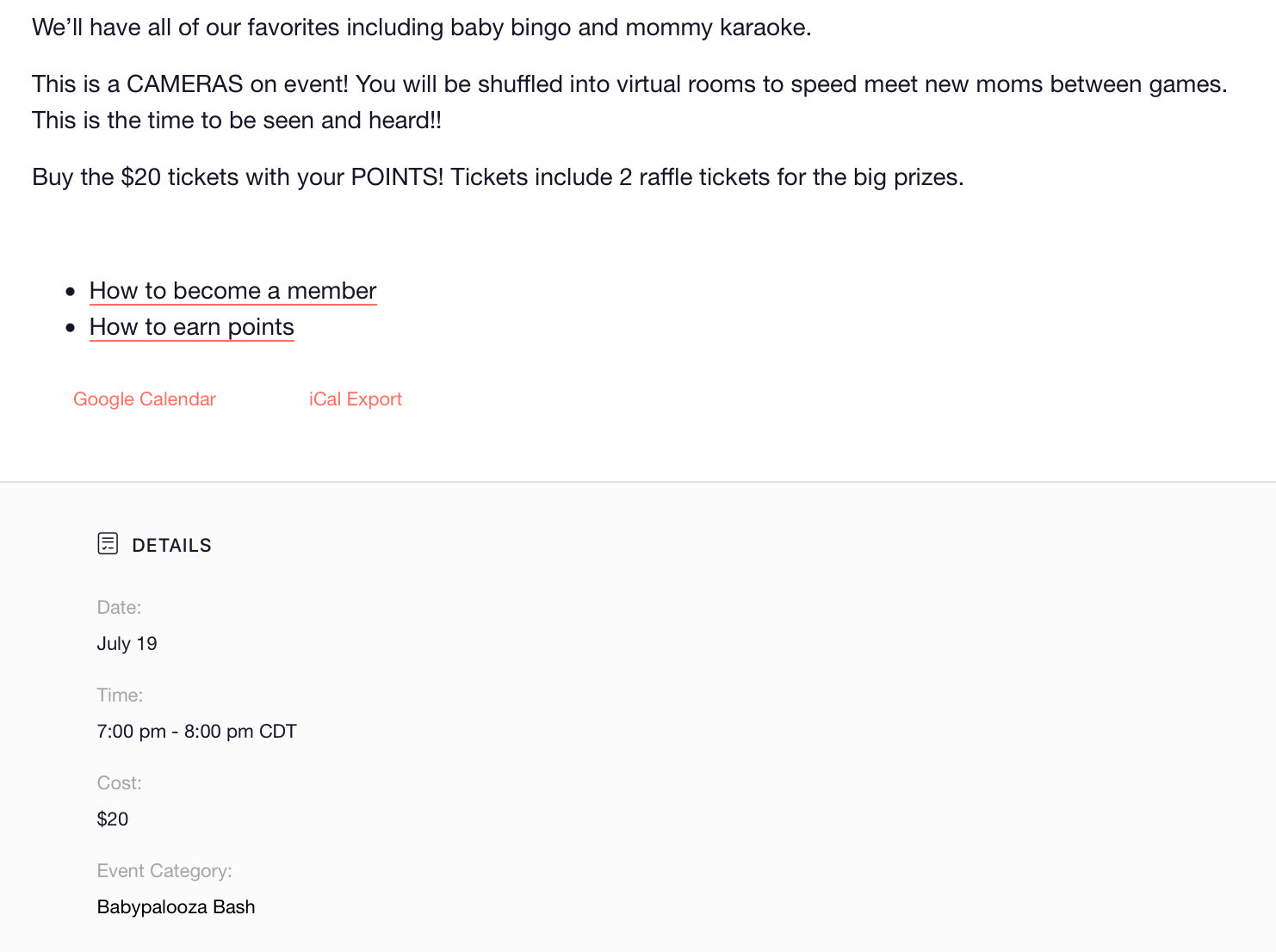Add event via Google Calendar link
The height and width of the screenshot is (952, 1276).
click(x=145, y=399)
